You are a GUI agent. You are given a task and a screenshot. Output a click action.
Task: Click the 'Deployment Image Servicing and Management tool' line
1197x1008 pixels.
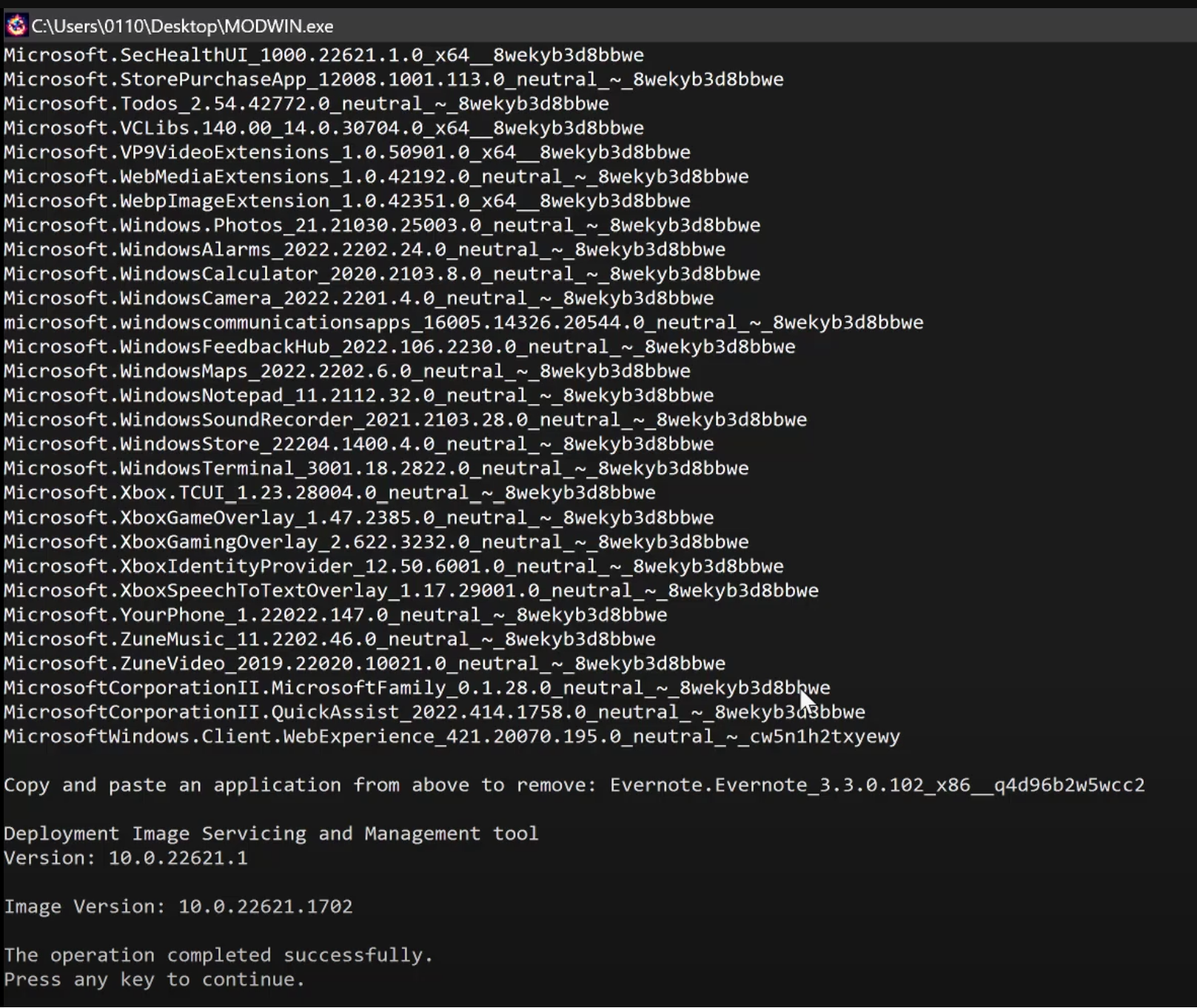pos(271,834)
